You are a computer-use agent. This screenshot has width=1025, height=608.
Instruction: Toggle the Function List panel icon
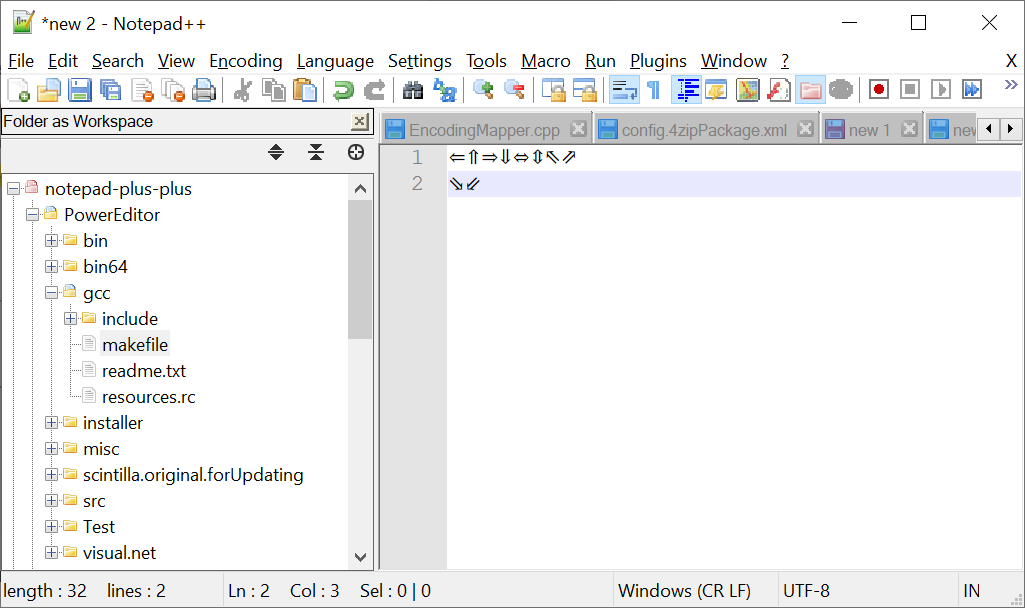pyautogui.click(x=779, y=90)
